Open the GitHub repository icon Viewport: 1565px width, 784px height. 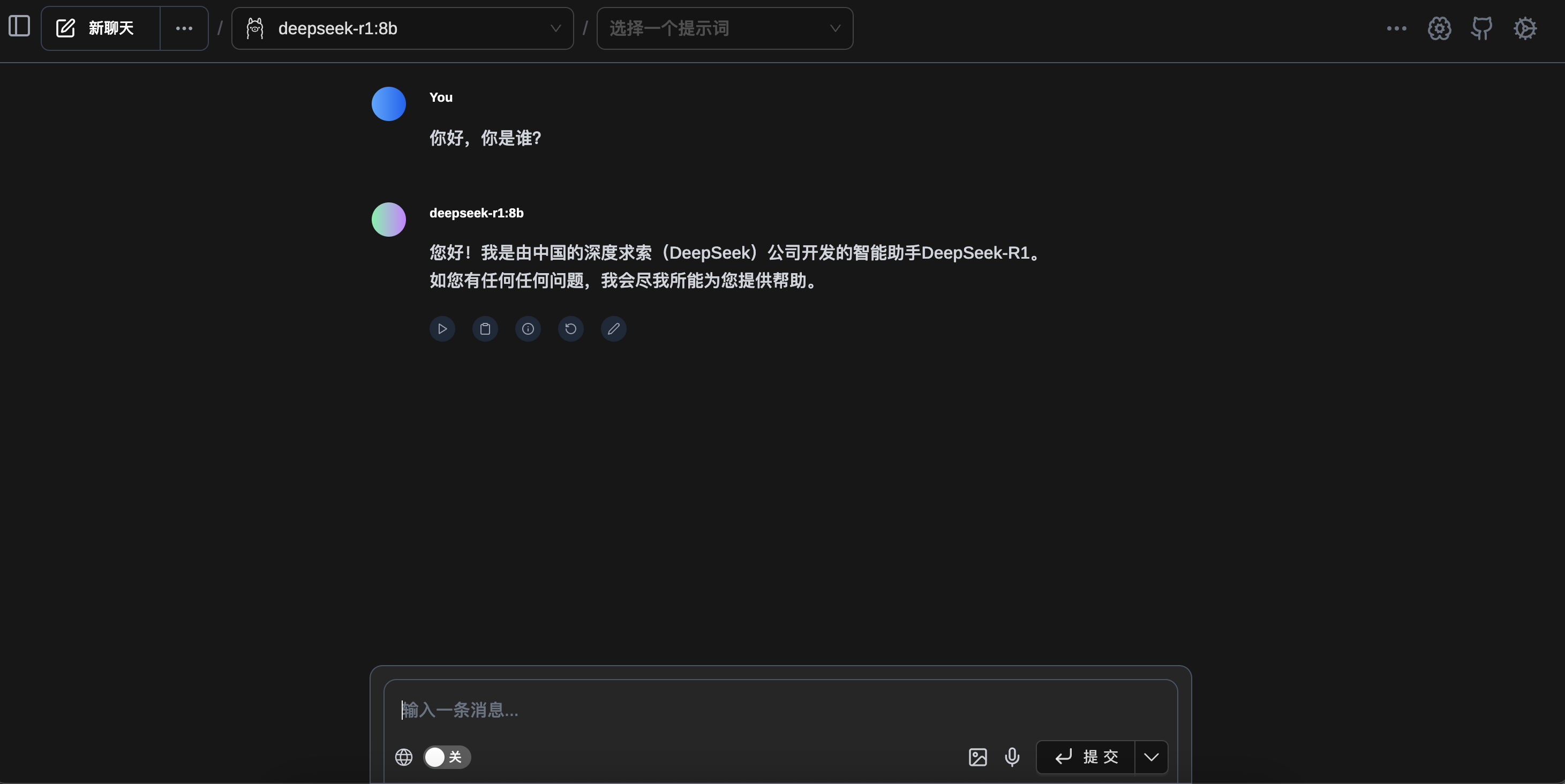point(1482,28)
